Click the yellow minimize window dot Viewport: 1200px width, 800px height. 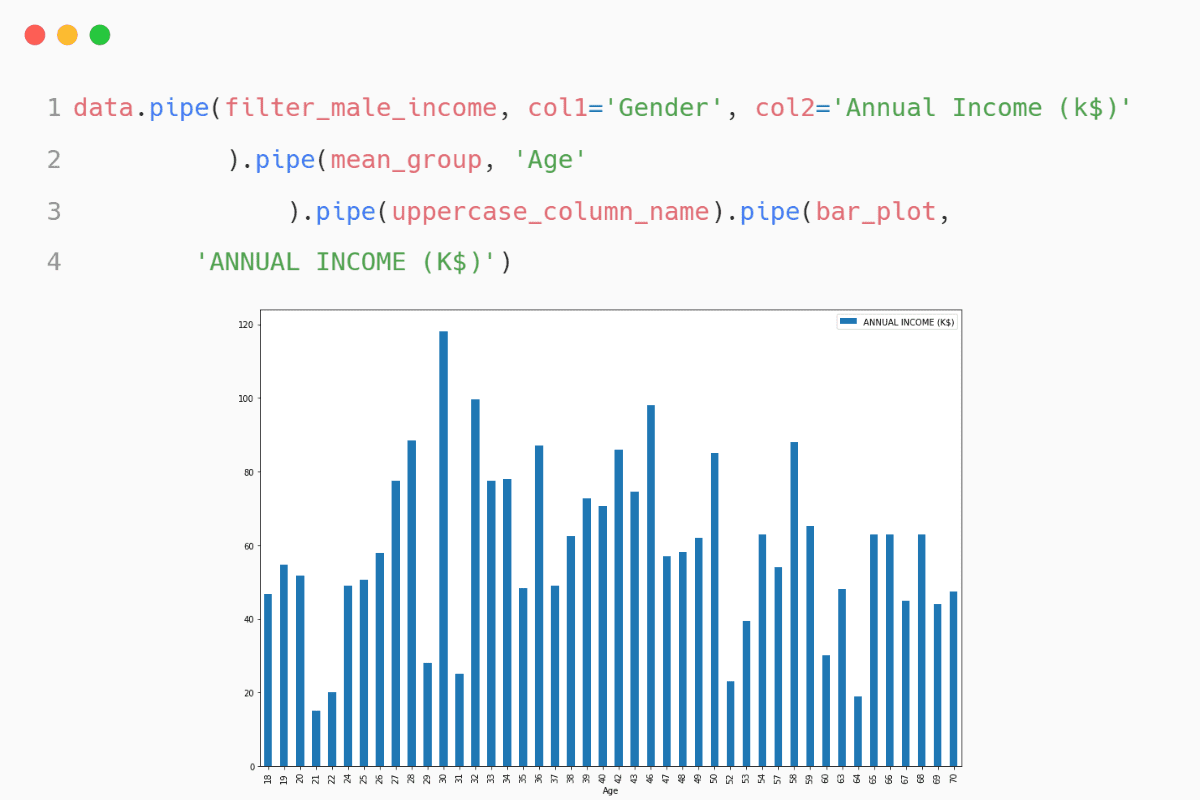(x=67, y=35)
